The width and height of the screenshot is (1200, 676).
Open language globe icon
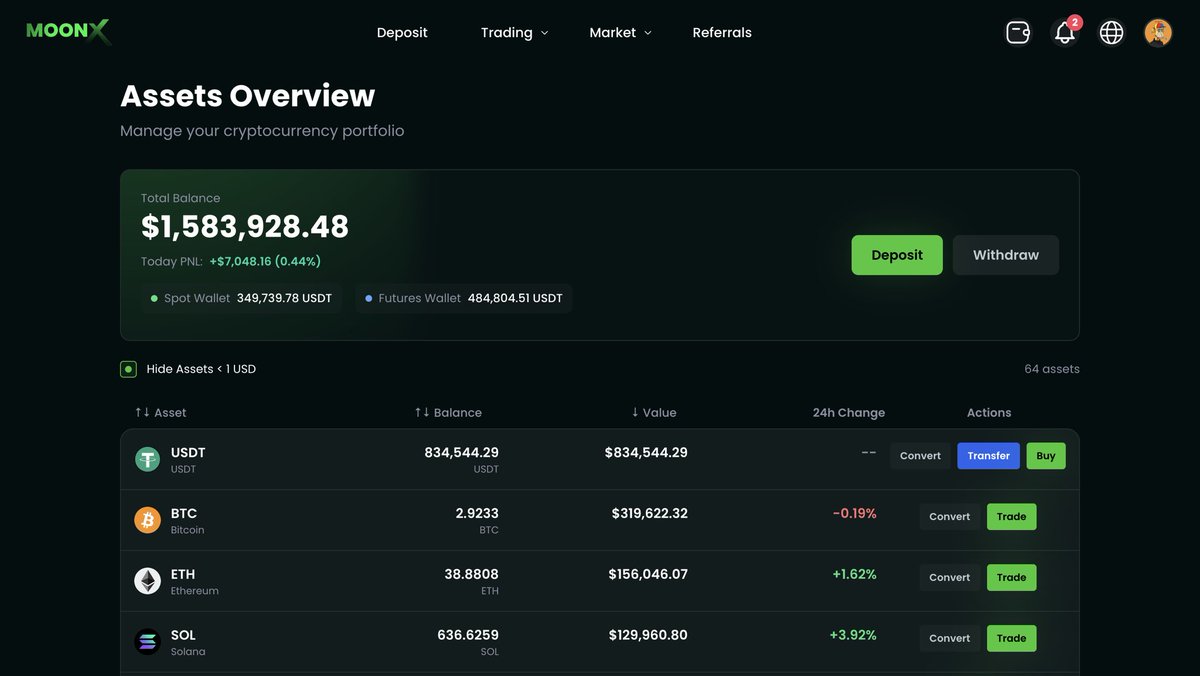(x=1111, y=32)
